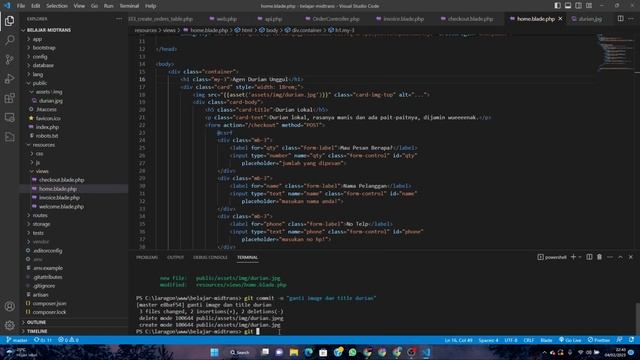Open the File menu

click(x=21, y=6)
